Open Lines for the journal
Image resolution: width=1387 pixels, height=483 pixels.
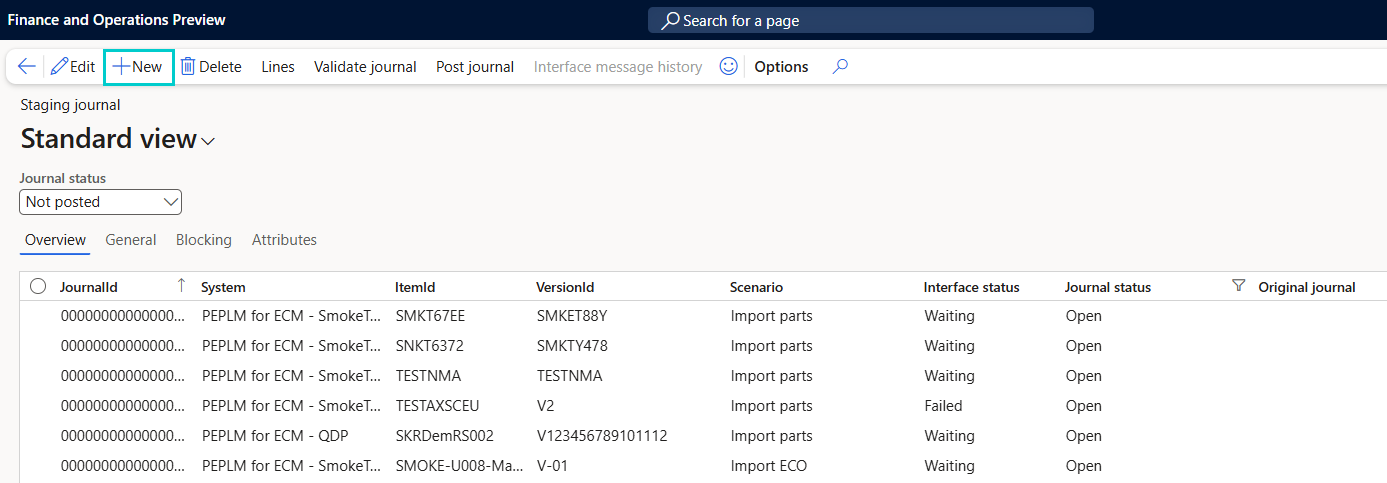point(278,67)
